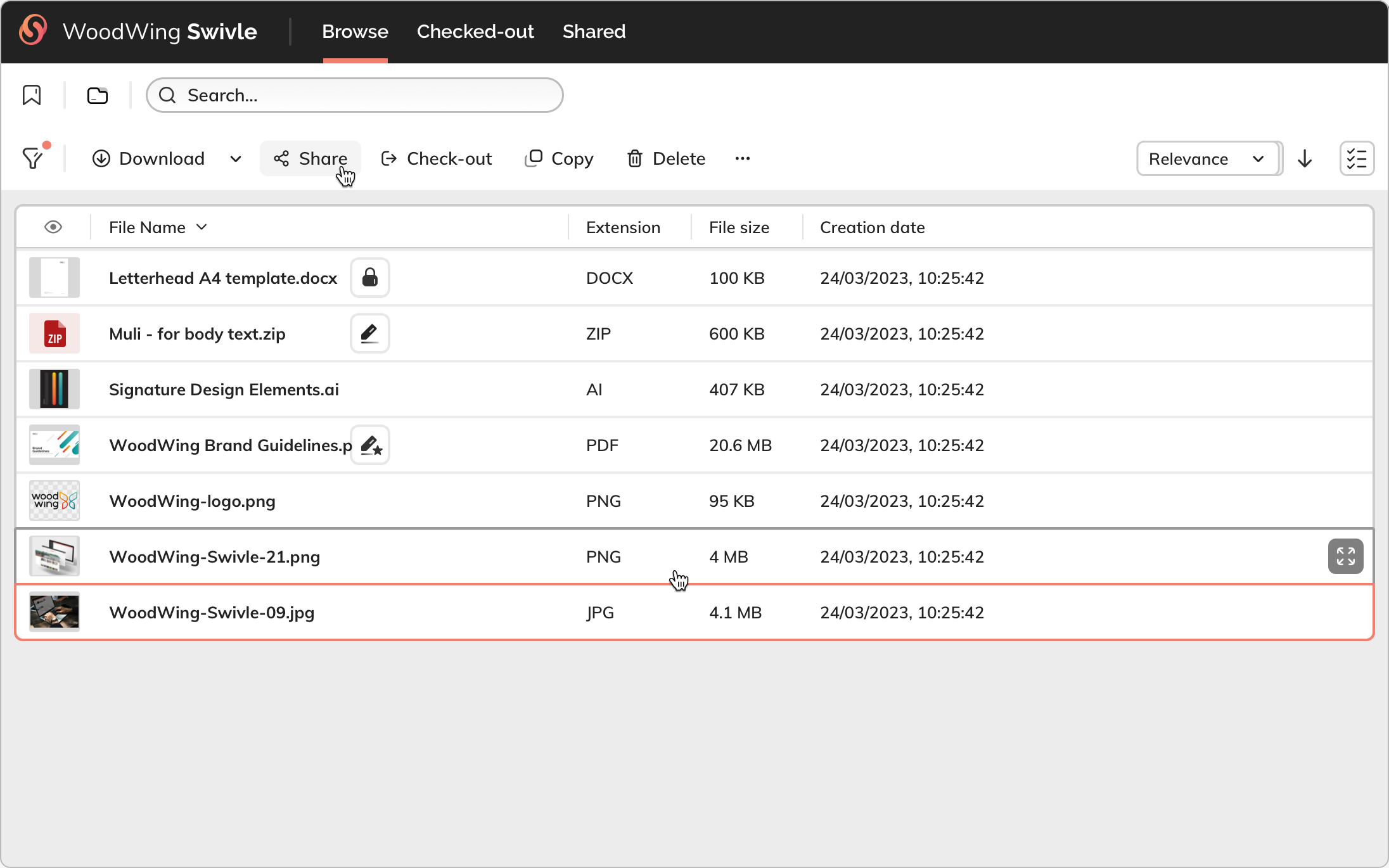Click the Share button
The width and height of the screenshot is (1389, 868).
(310, 158)
